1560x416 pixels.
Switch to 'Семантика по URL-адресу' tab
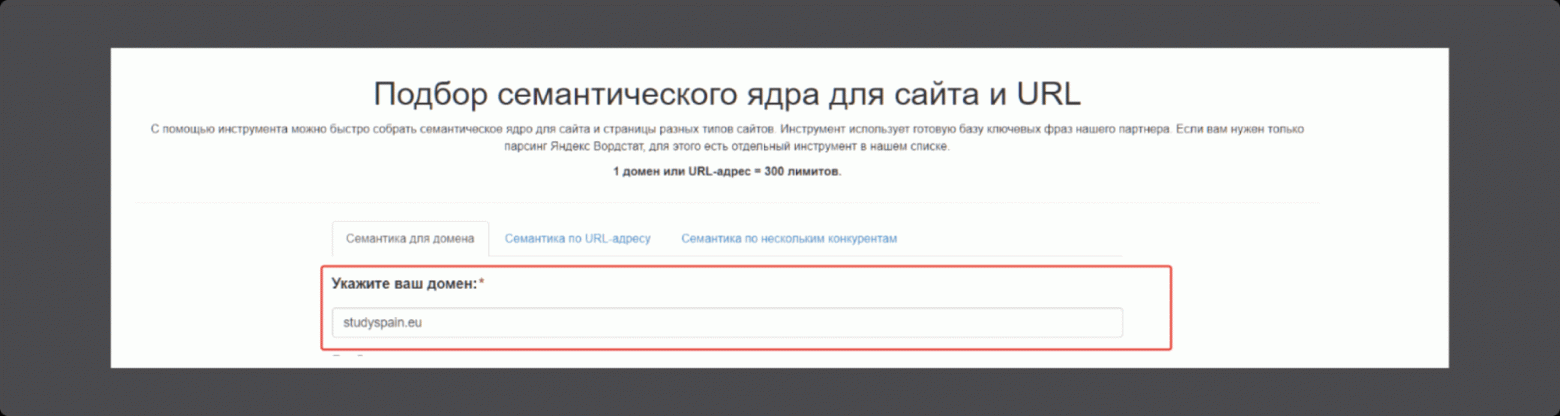(x=577, y=239)
